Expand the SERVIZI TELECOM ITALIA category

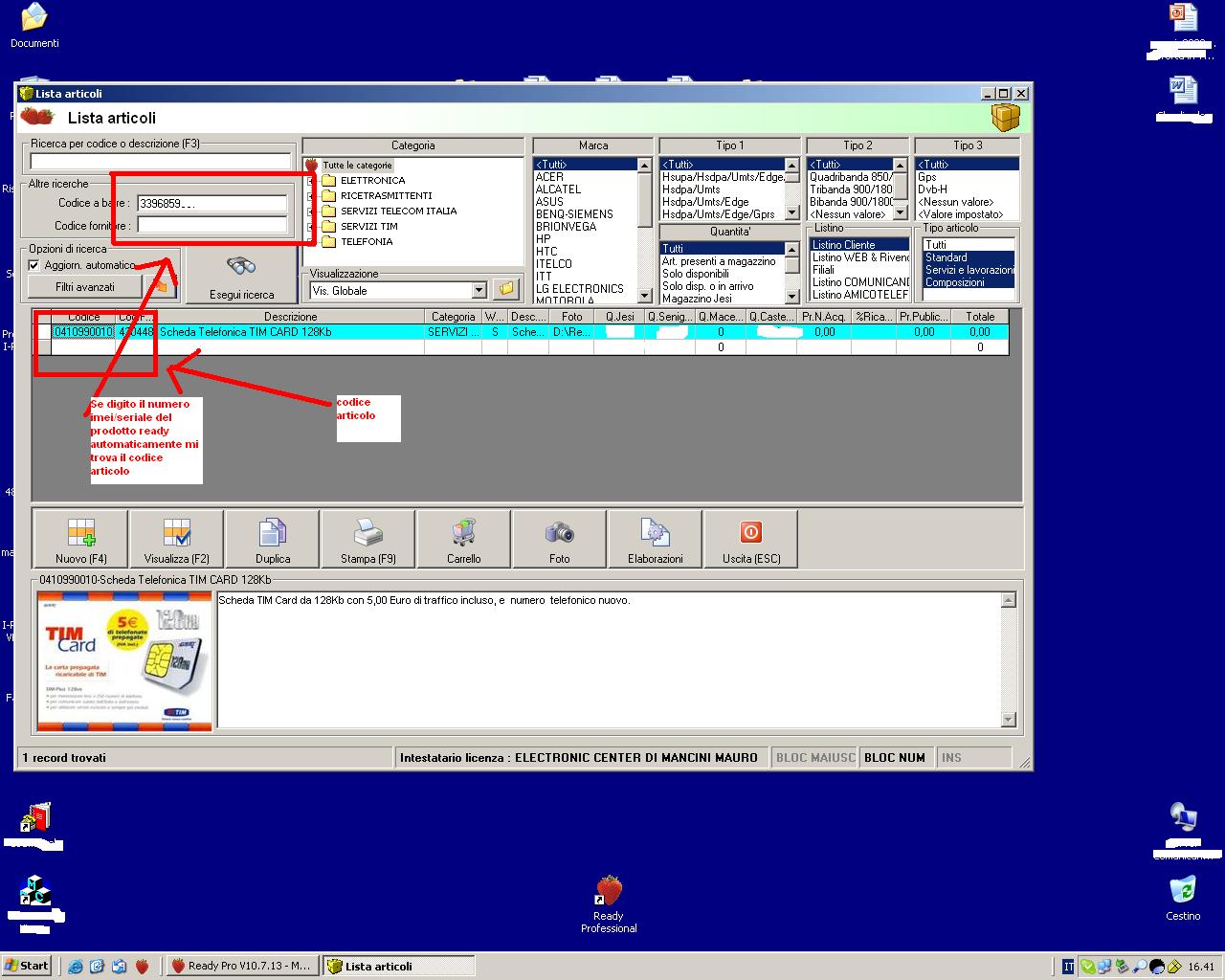coord(311,212)
